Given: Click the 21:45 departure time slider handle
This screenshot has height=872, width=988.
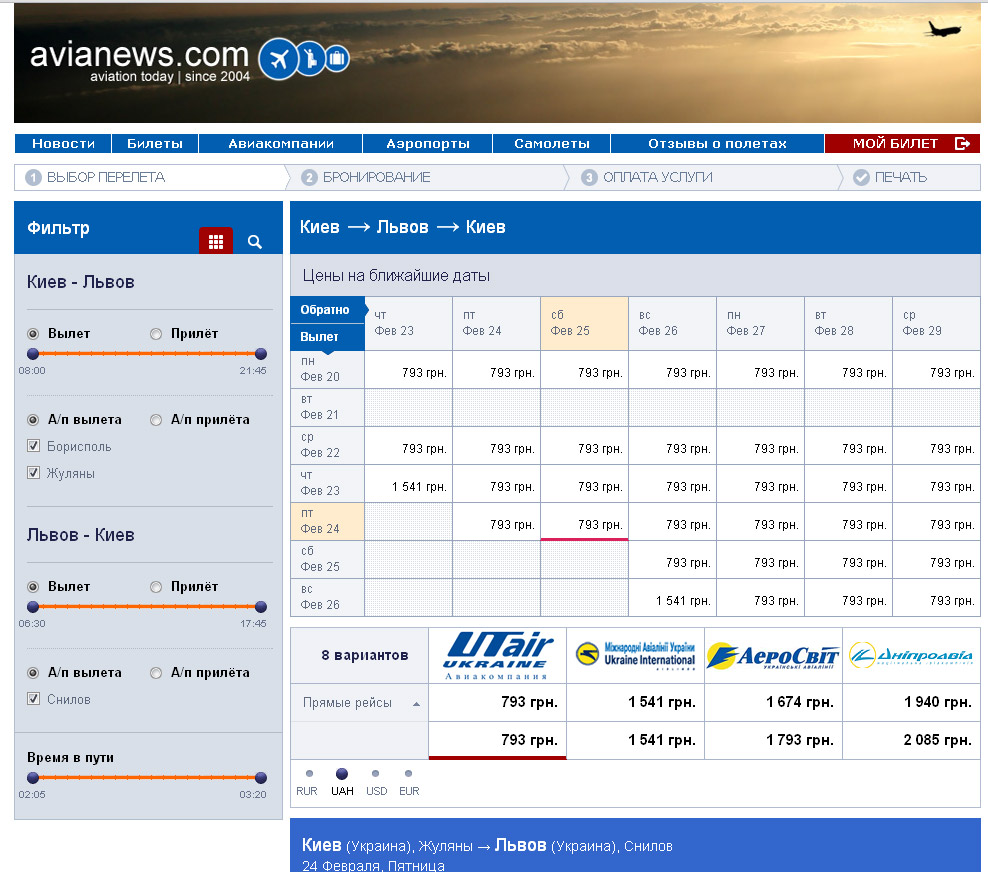Looking at the screenshot, I should click(x=261, y=353).
